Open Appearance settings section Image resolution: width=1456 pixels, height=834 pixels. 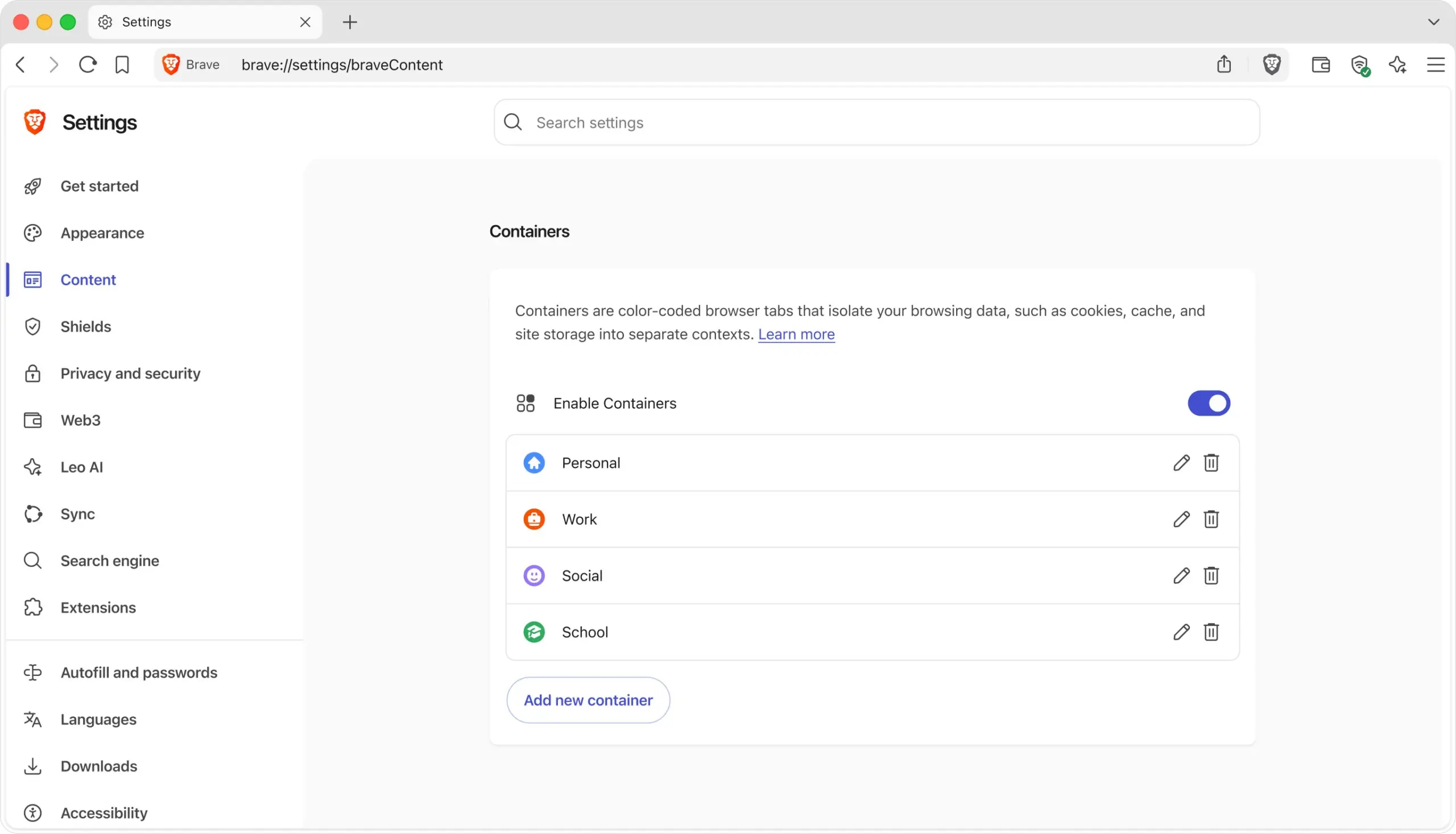[x=102, y=233]
